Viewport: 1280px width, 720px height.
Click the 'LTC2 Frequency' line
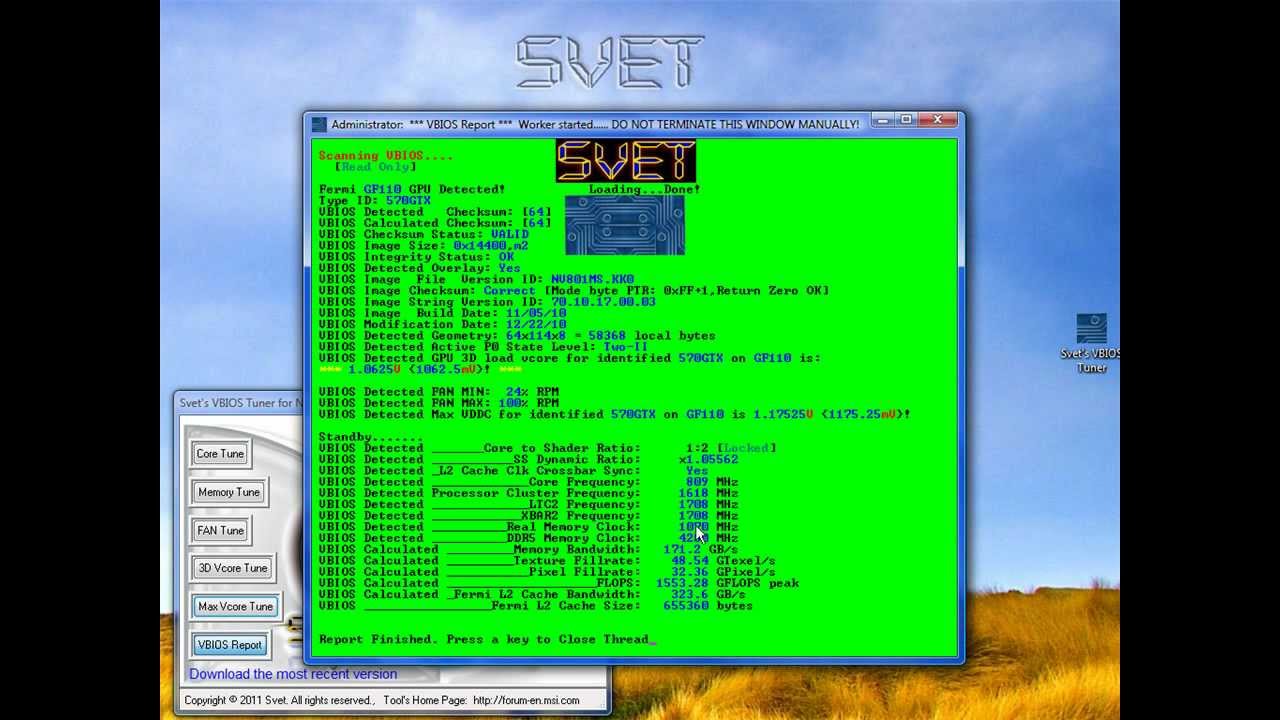click(x=529, y=504)
